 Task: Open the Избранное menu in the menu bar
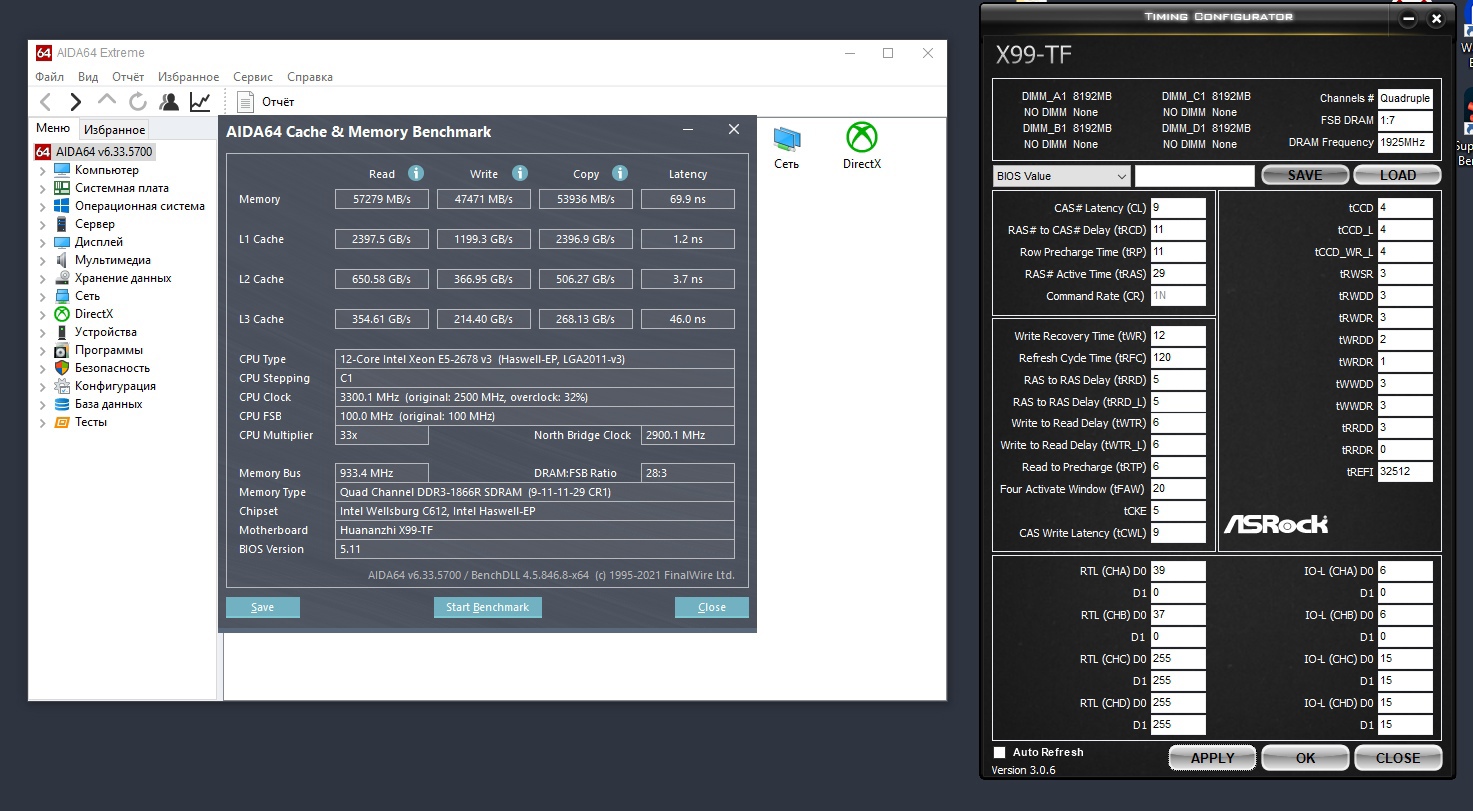click(x=189, y=77)
